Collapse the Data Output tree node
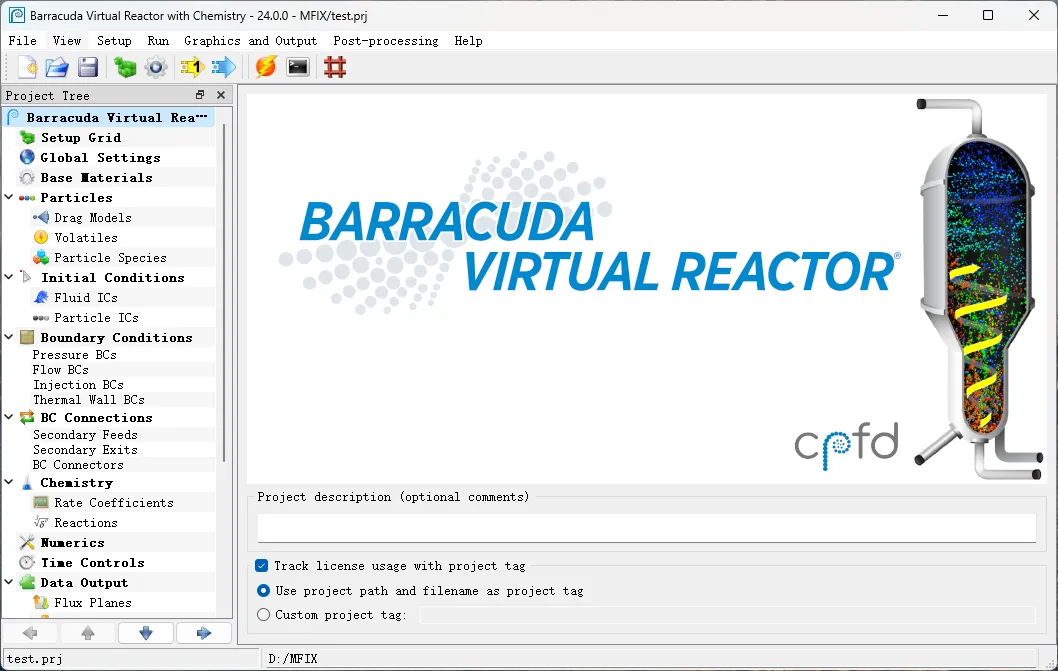This screenshot has width=1058, height=671. pyautogui.click(x=9, y=582)
